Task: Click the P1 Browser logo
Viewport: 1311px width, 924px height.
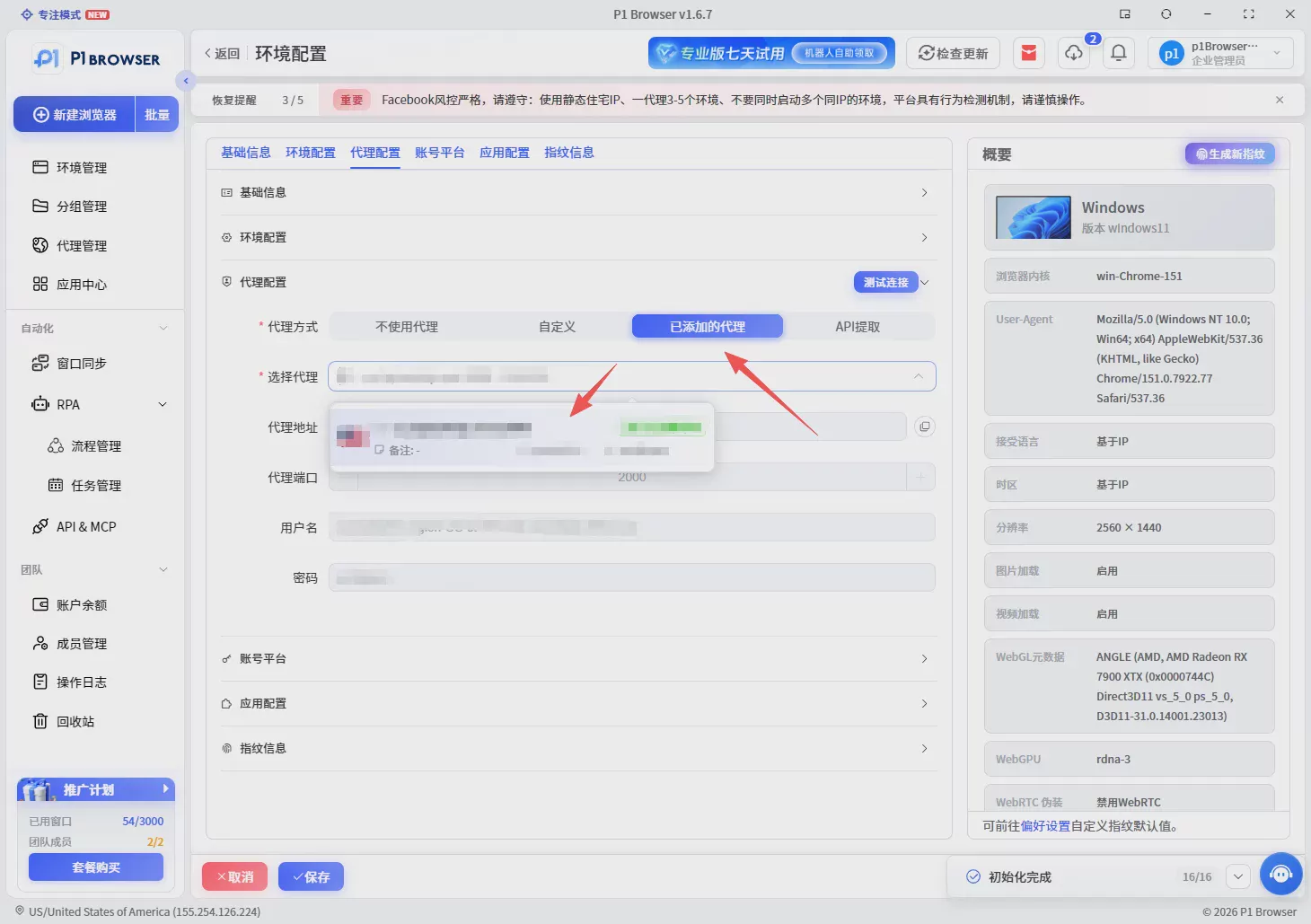Action: pyautogui.click(x=96, y=58)
